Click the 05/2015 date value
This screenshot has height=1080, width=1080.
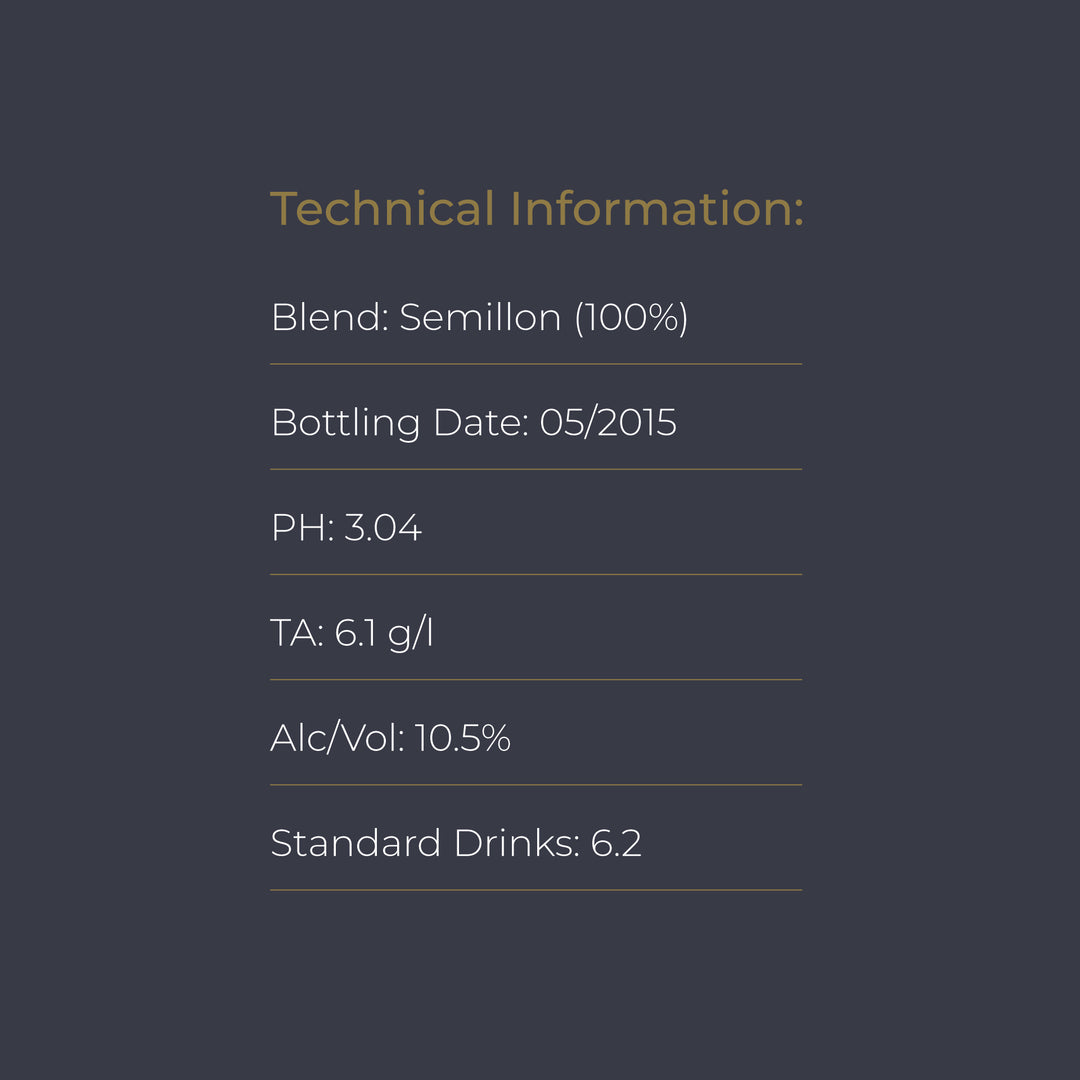coord(608,423)
